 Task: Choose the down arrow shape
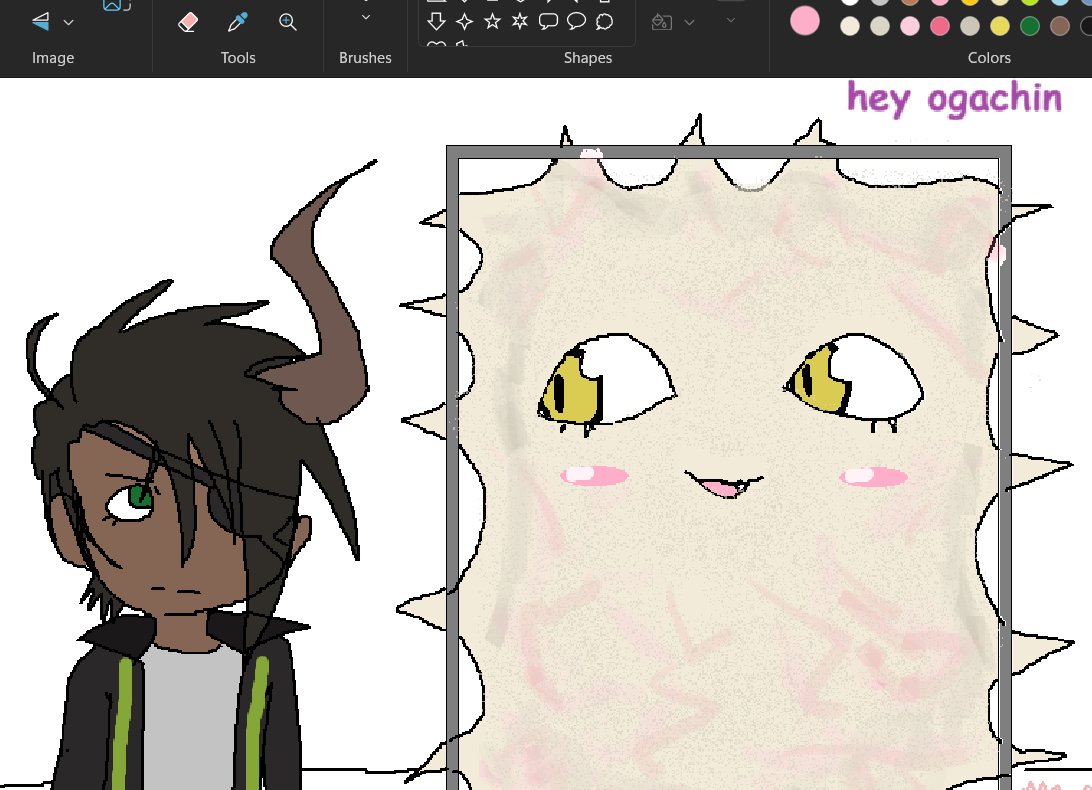coord(436,21)
